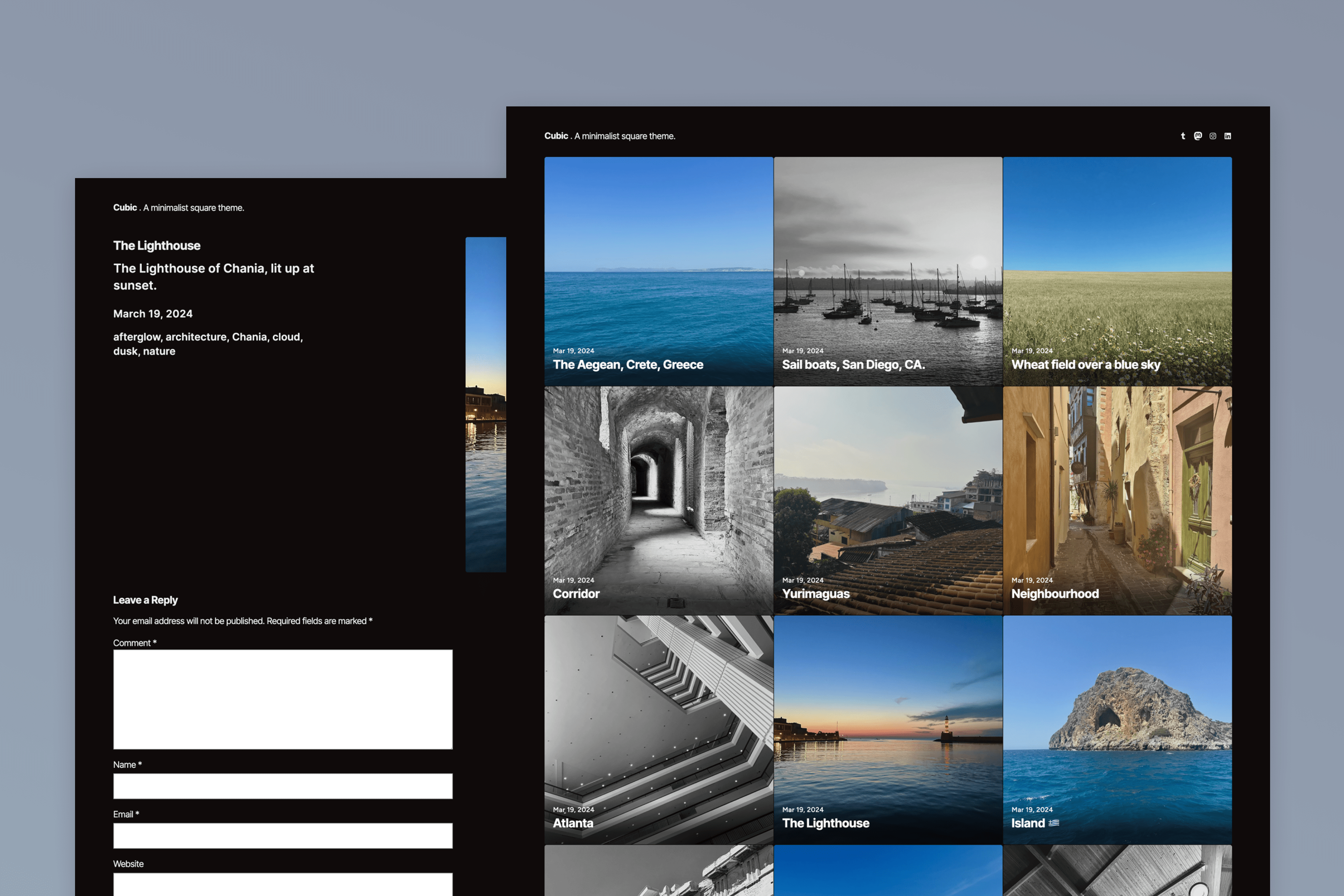Open the Tumblr social icon
This screenshot has width=1344, height=896.
click(x=1183, y=136)
